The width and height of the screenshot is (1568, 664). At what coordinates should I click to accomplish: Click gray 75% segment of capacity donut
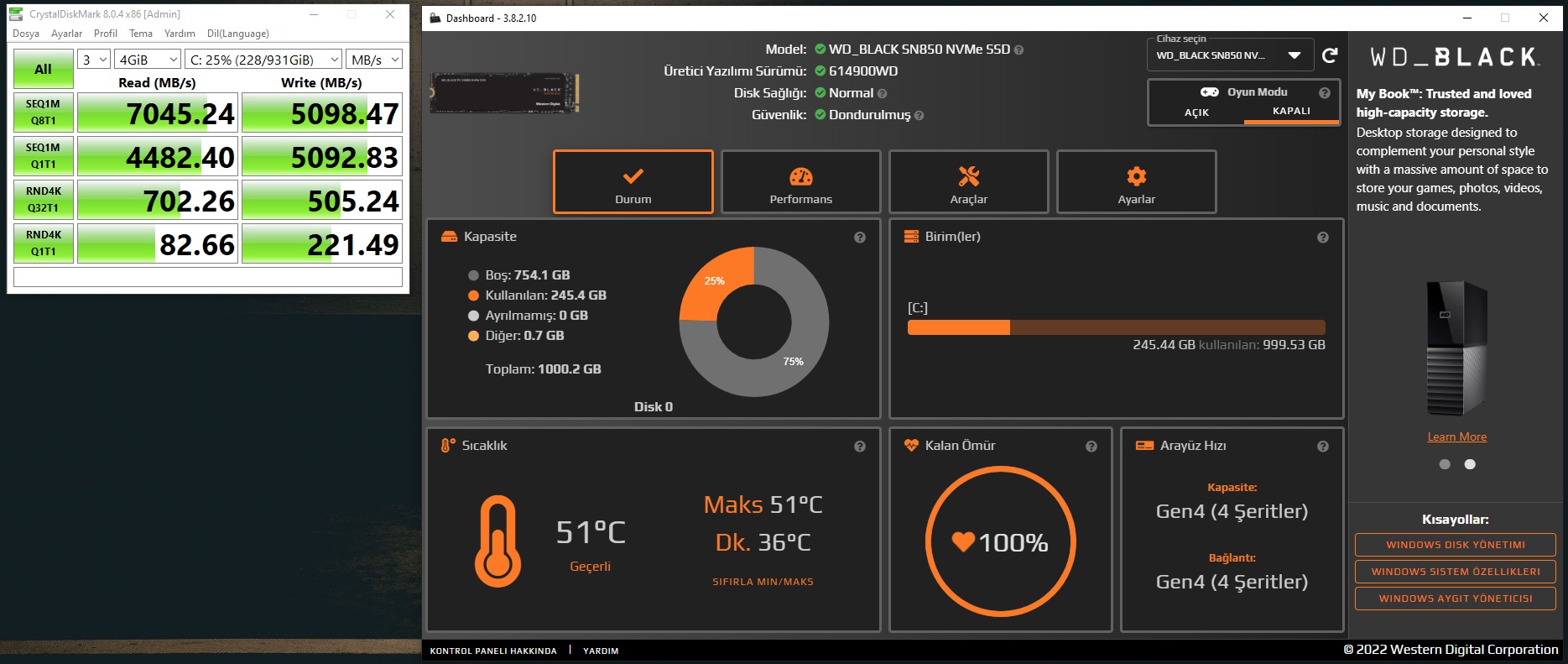pyautogui.click(x=793, y=361)
